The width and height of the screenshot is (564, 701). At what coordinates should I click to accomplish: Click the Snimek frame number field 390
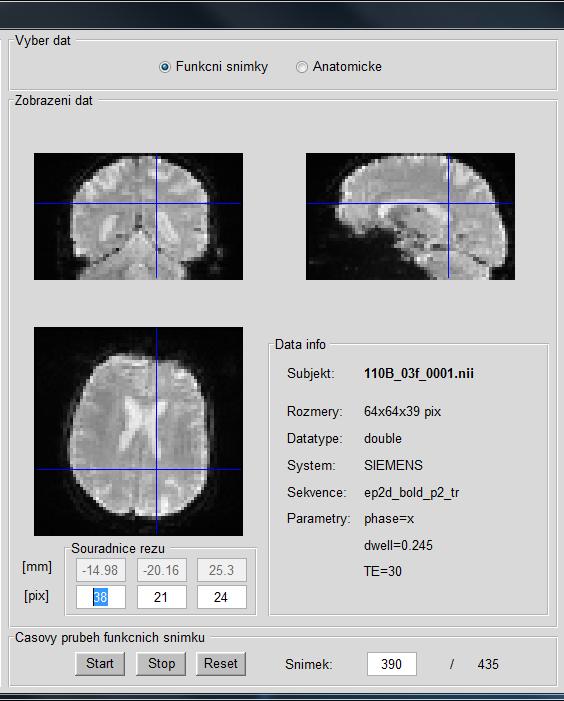click(x=391, y=664)
